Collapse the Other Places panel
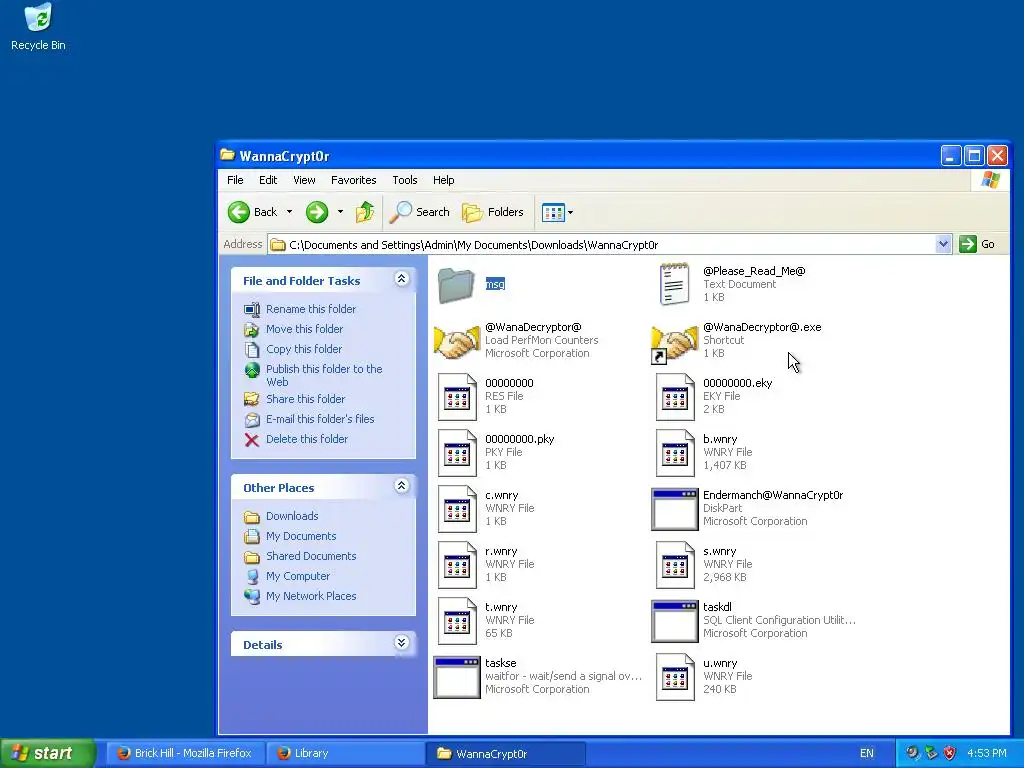This screenshot has height=768, width=1024. (x=401, y=486)
